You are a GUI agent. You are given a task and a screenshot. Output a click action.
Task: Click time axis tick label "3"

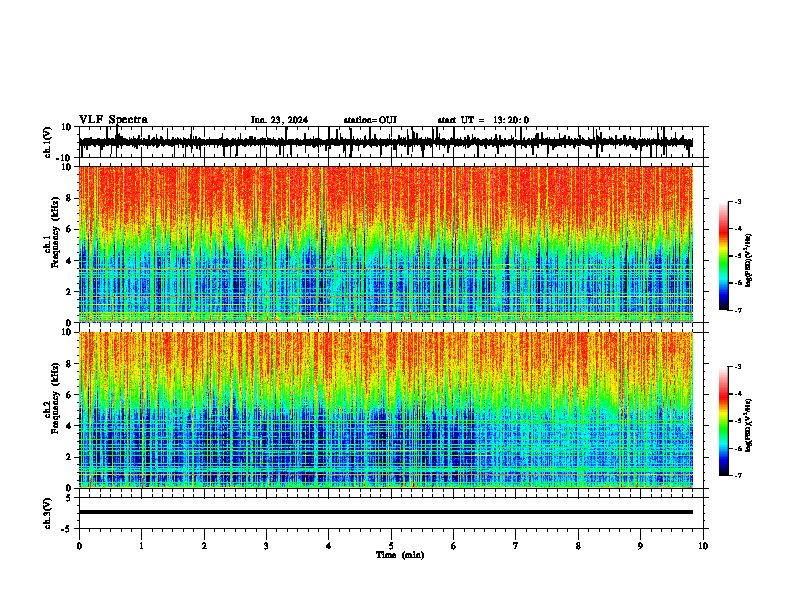266,546
